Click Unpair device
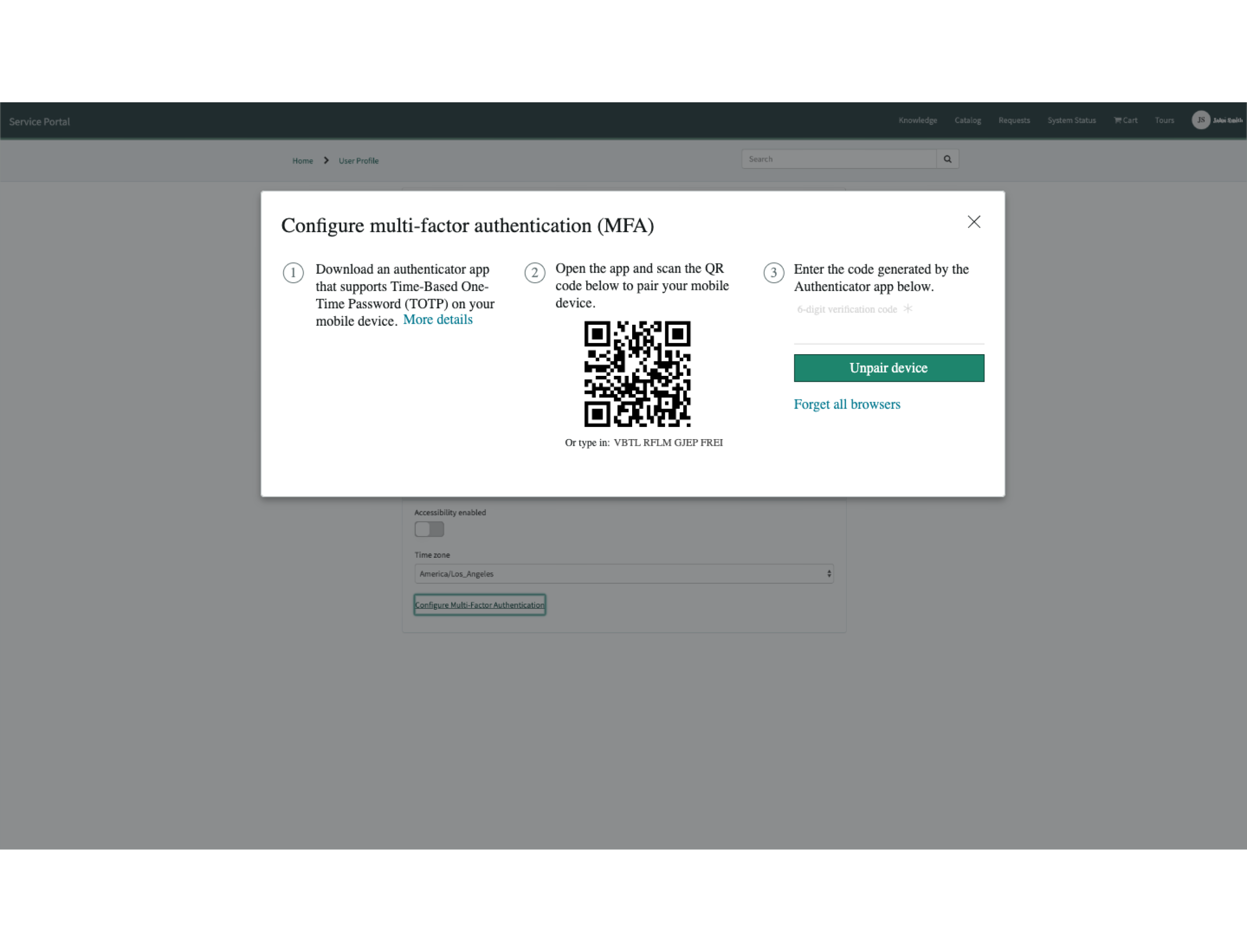Image resolution: width=1247 pixels, height=952 pixels. (888, 368)
